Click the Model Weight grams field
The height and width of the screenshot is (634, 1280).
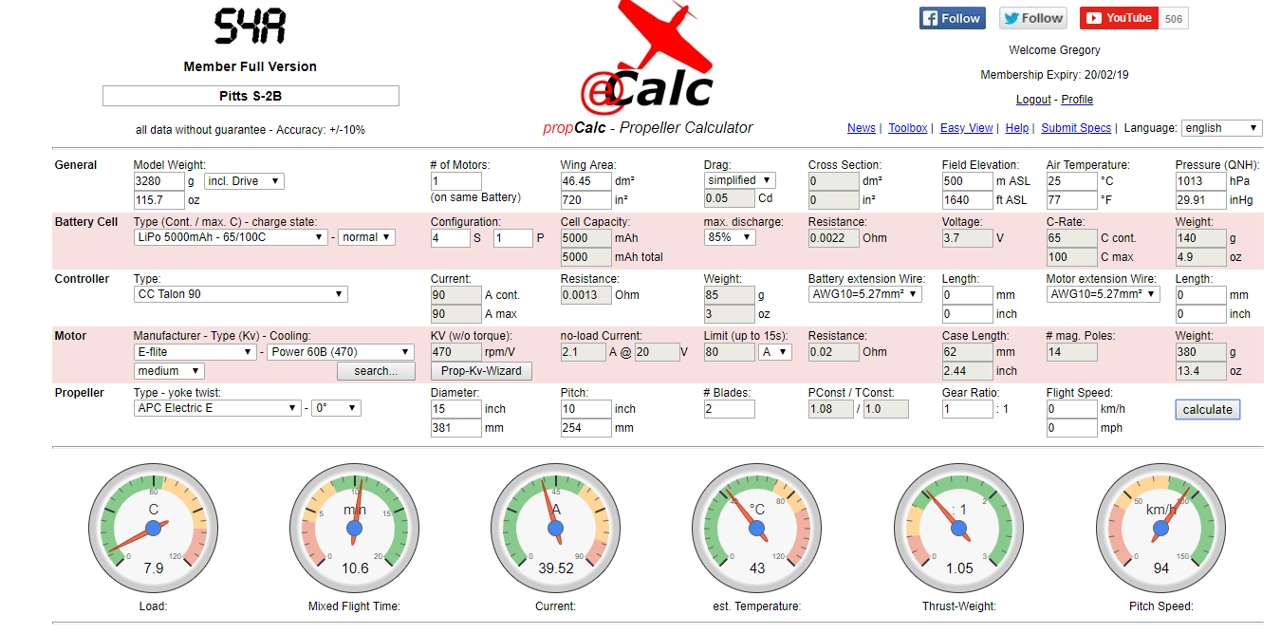click(x=158, y=181)
